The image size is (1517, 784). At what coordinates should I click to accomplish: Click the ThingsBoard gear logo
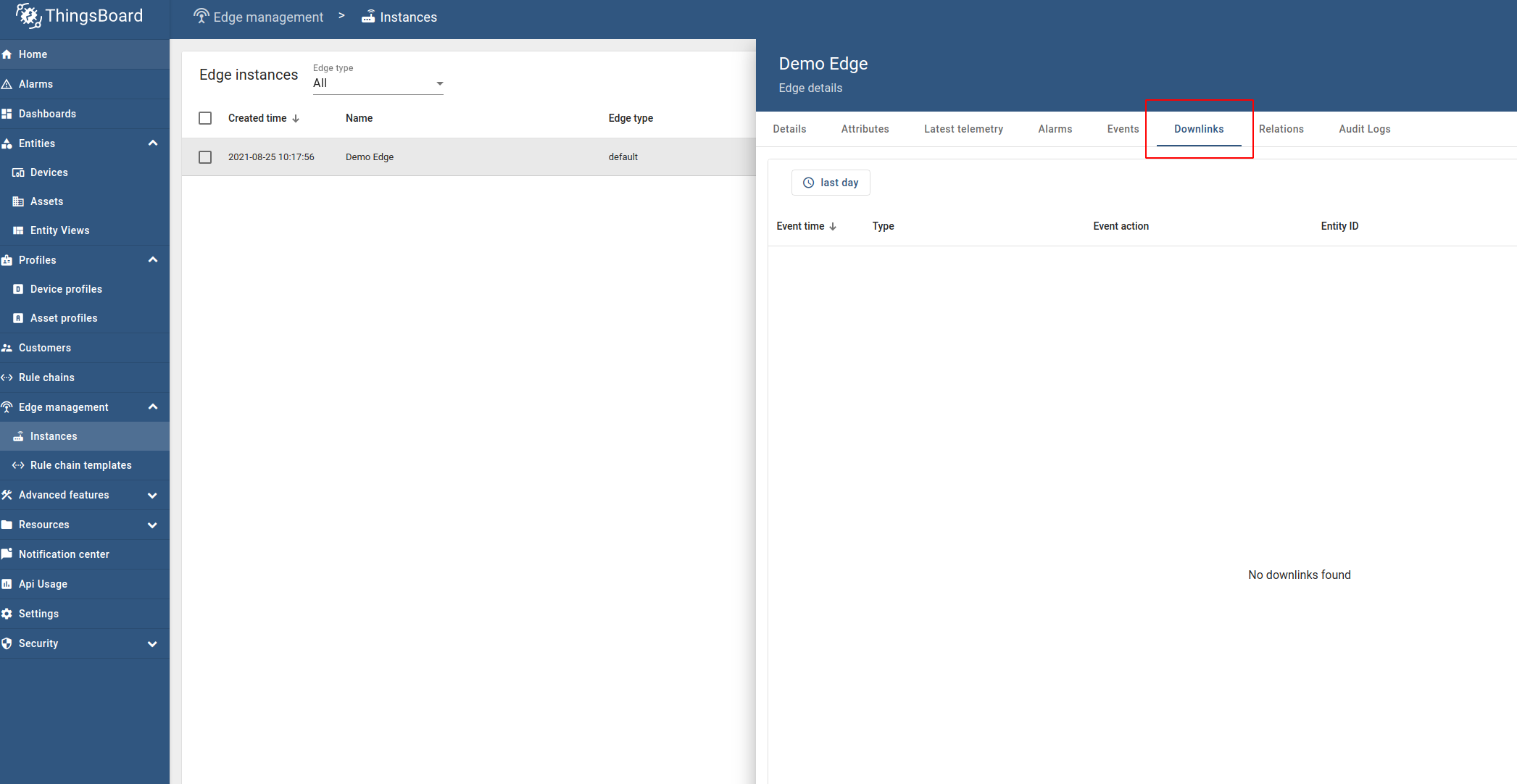tap(28, 15)
